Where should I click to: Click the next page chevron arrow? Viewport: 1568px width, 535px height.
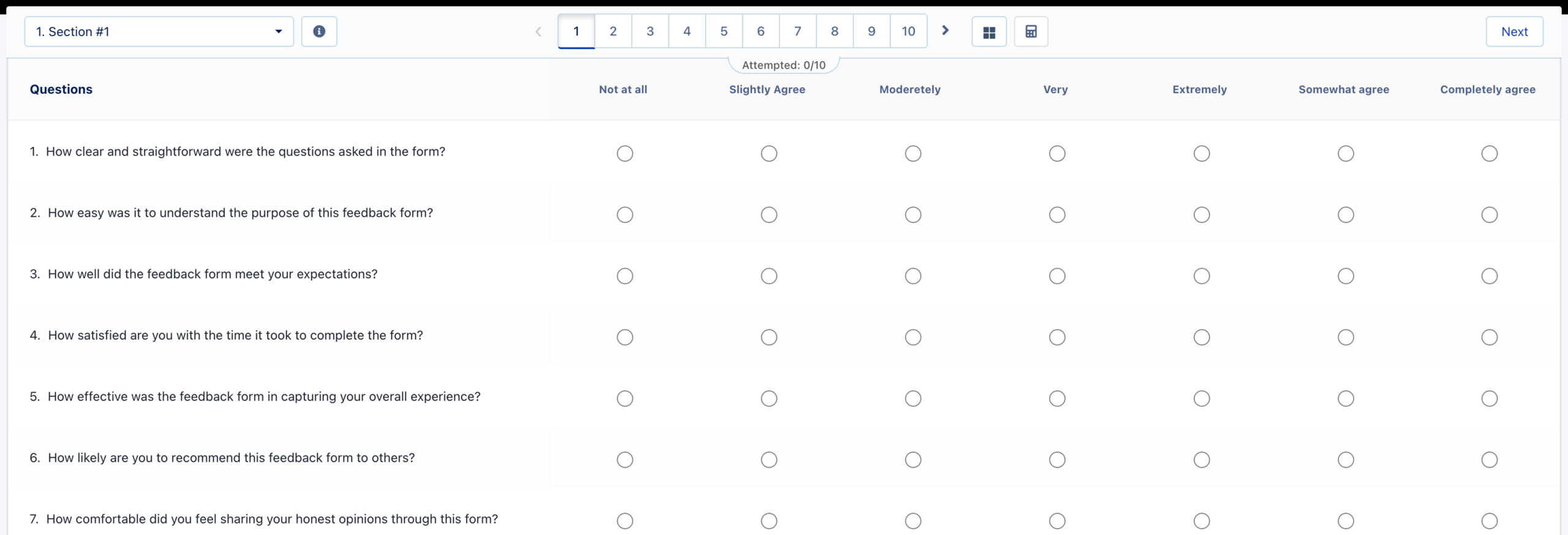[x=945, y=31]
